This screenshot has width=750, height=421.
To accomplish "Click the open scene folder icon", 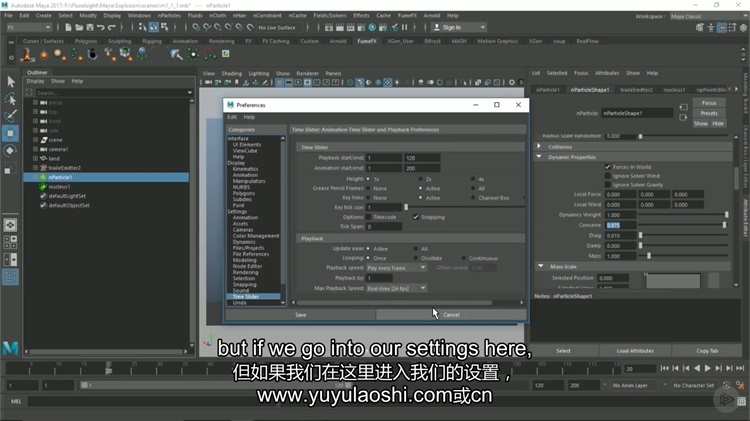I will (79, 28).
